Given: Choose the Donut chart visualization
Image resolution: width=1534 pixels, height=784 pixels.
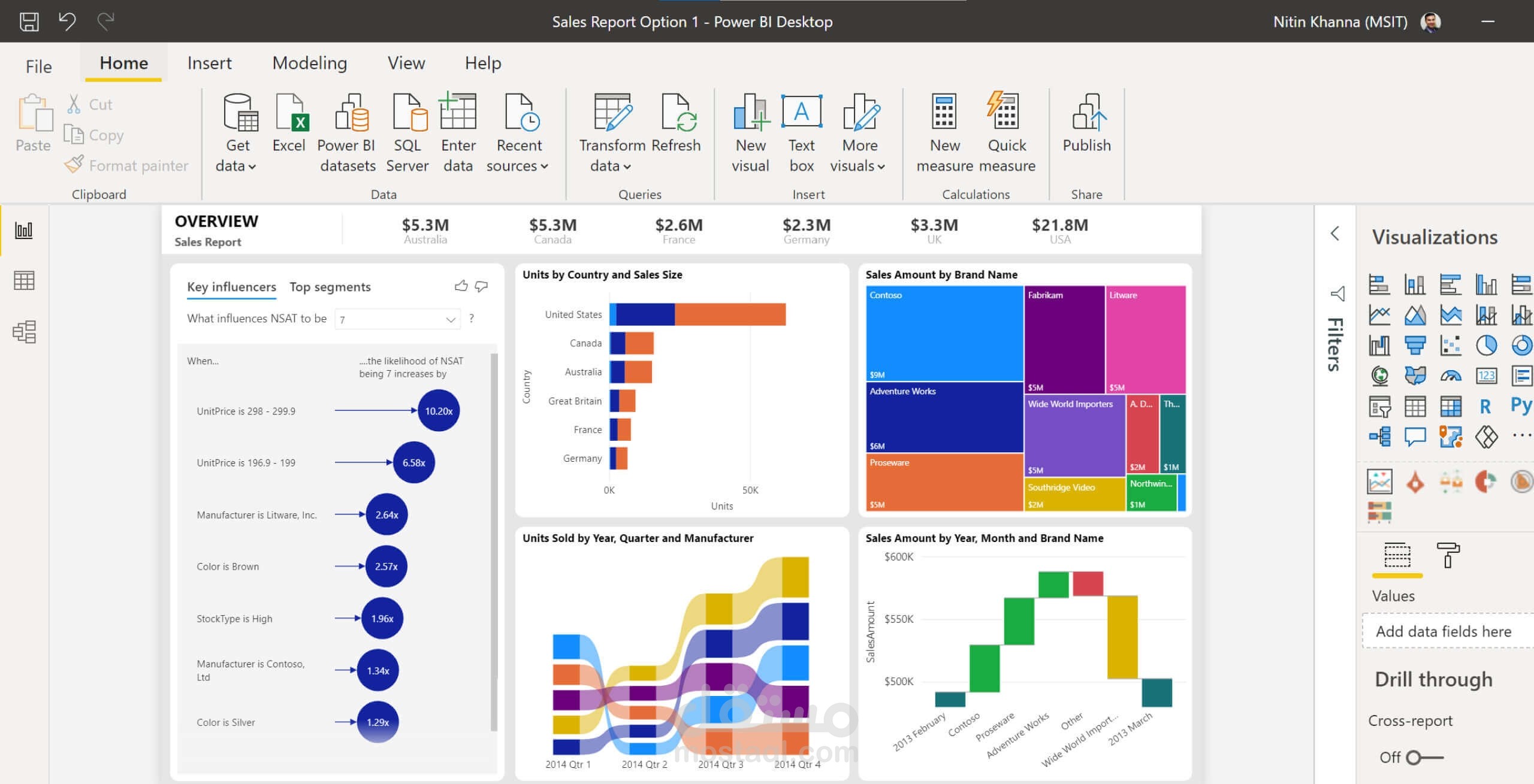Looking at the screenshot, I should point(1522,345).
